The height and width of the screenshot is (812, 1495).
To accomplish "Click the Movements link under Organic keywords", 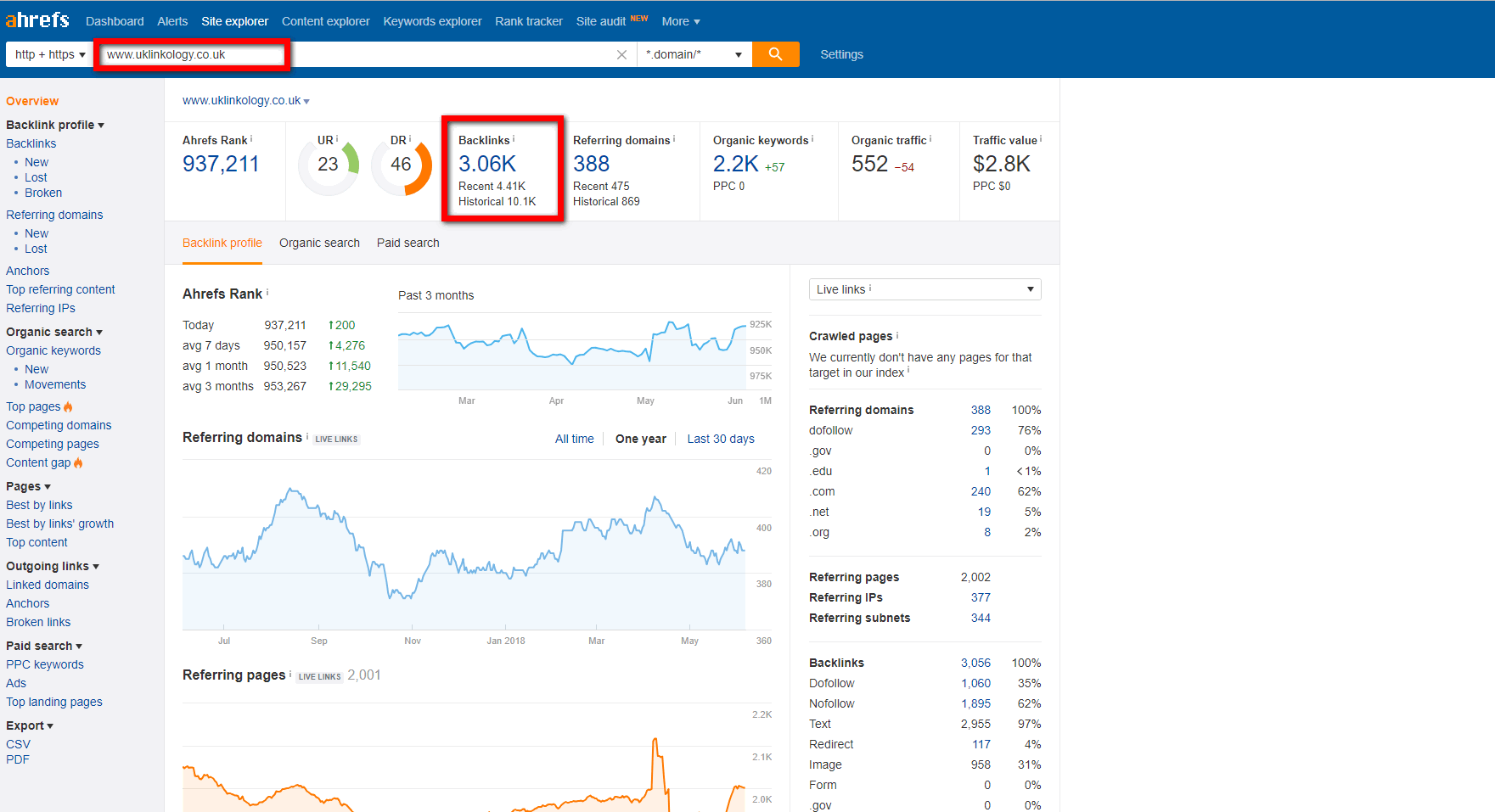I will tap(55, 384).
